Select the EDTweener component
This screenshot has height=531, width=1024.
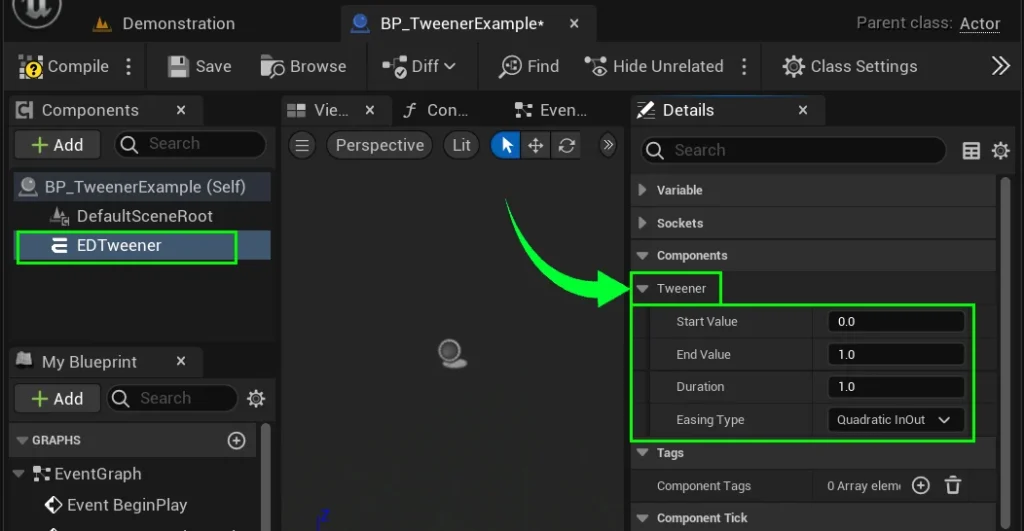coord(119,246)
